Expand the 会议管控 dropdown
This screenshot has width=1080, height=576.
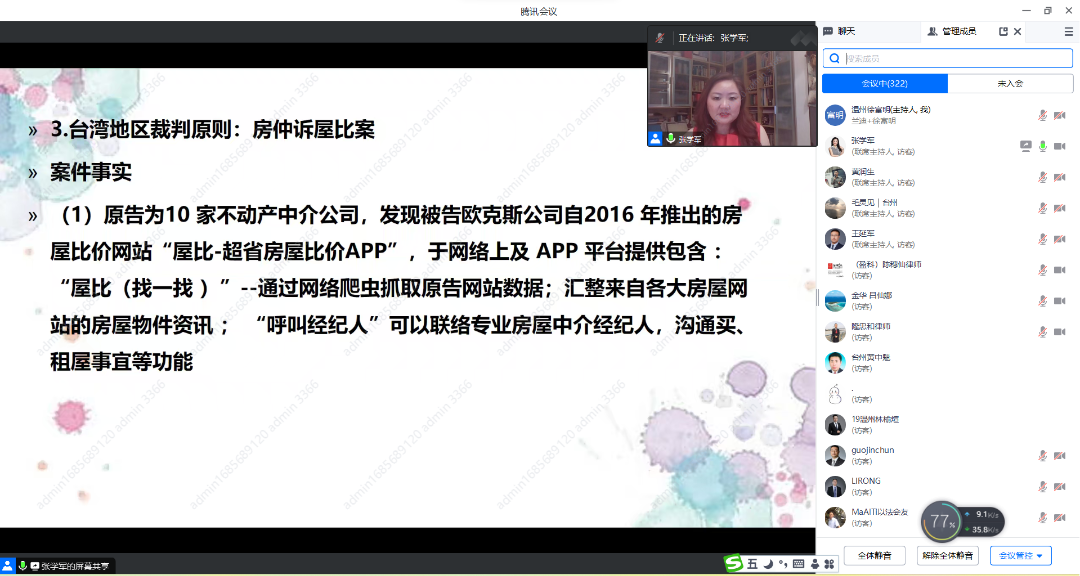(x=1020, y=555)
